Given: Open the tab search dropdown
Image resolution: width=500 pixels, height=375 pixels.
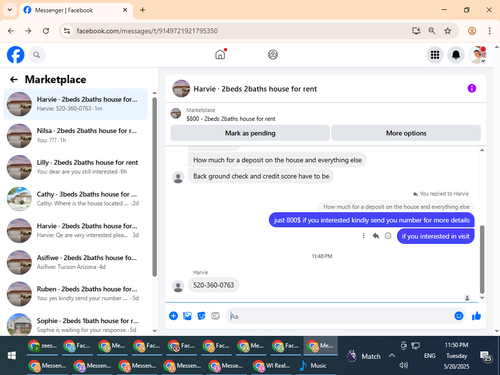Looking at the screenshot, I should click(10, 10).
